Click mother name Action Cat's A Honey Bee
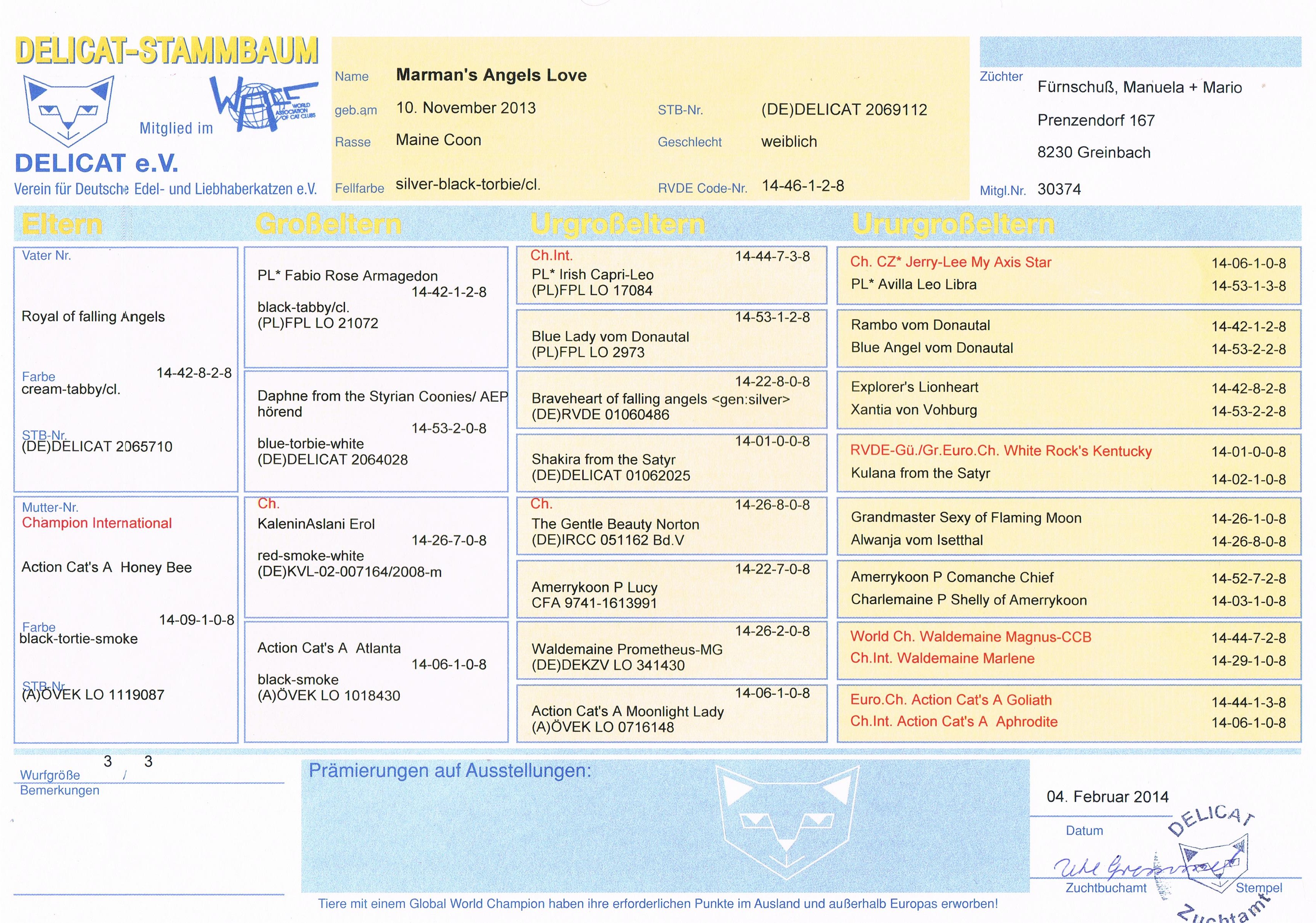 (106, 567)
